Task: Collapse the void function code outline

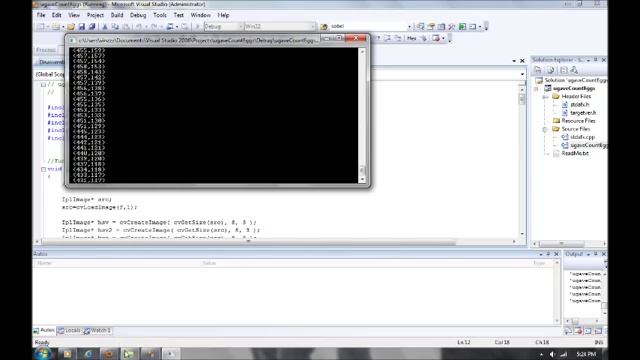Action: (x=43, y=169)
